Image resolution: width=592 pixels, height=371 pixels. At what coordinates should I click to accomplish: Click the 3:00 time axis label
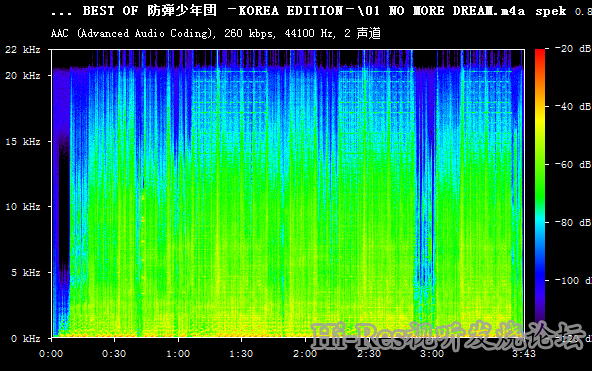pos(432,354)
